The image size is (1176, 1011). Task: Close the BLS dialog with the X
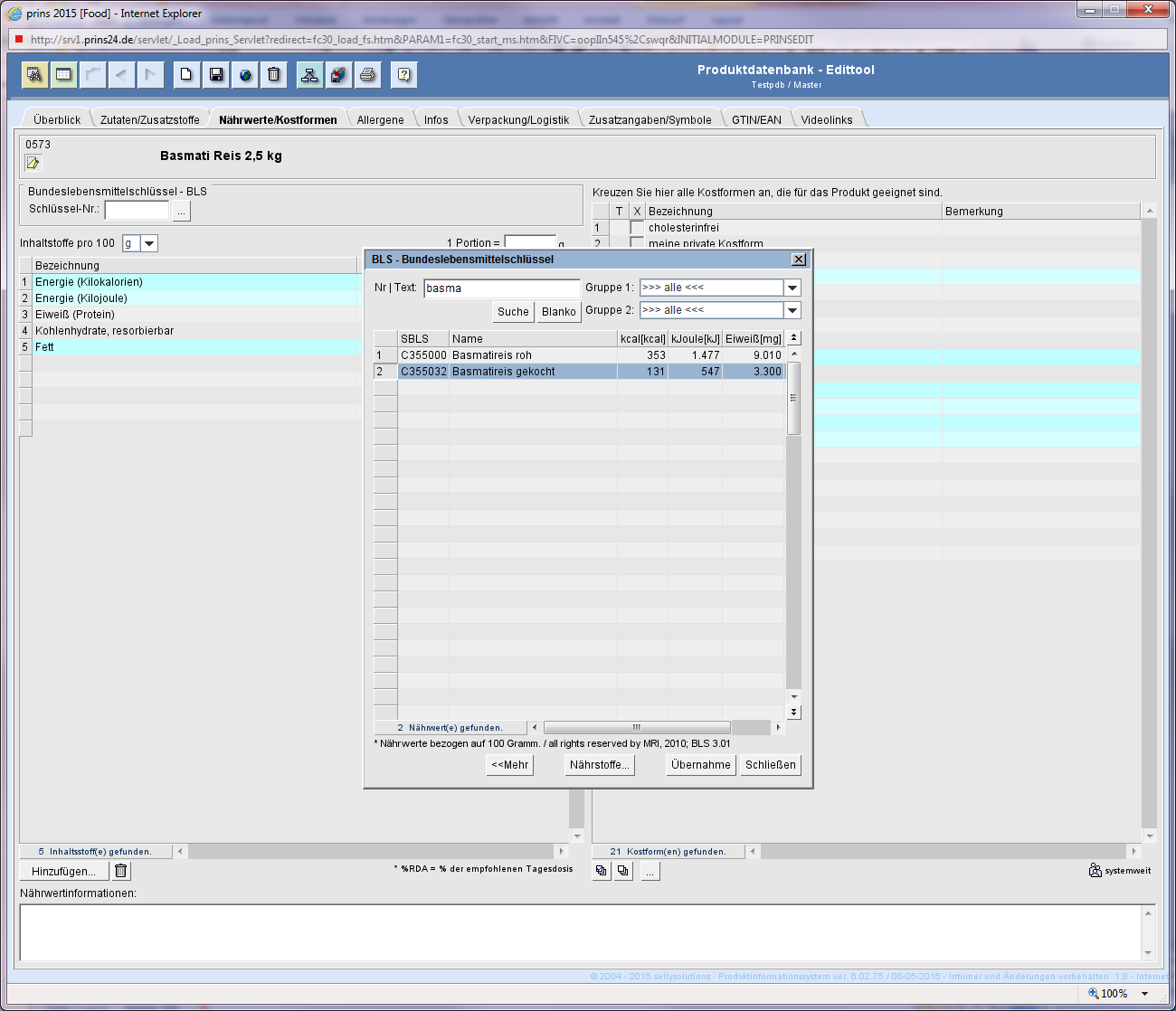pos(799,260)
